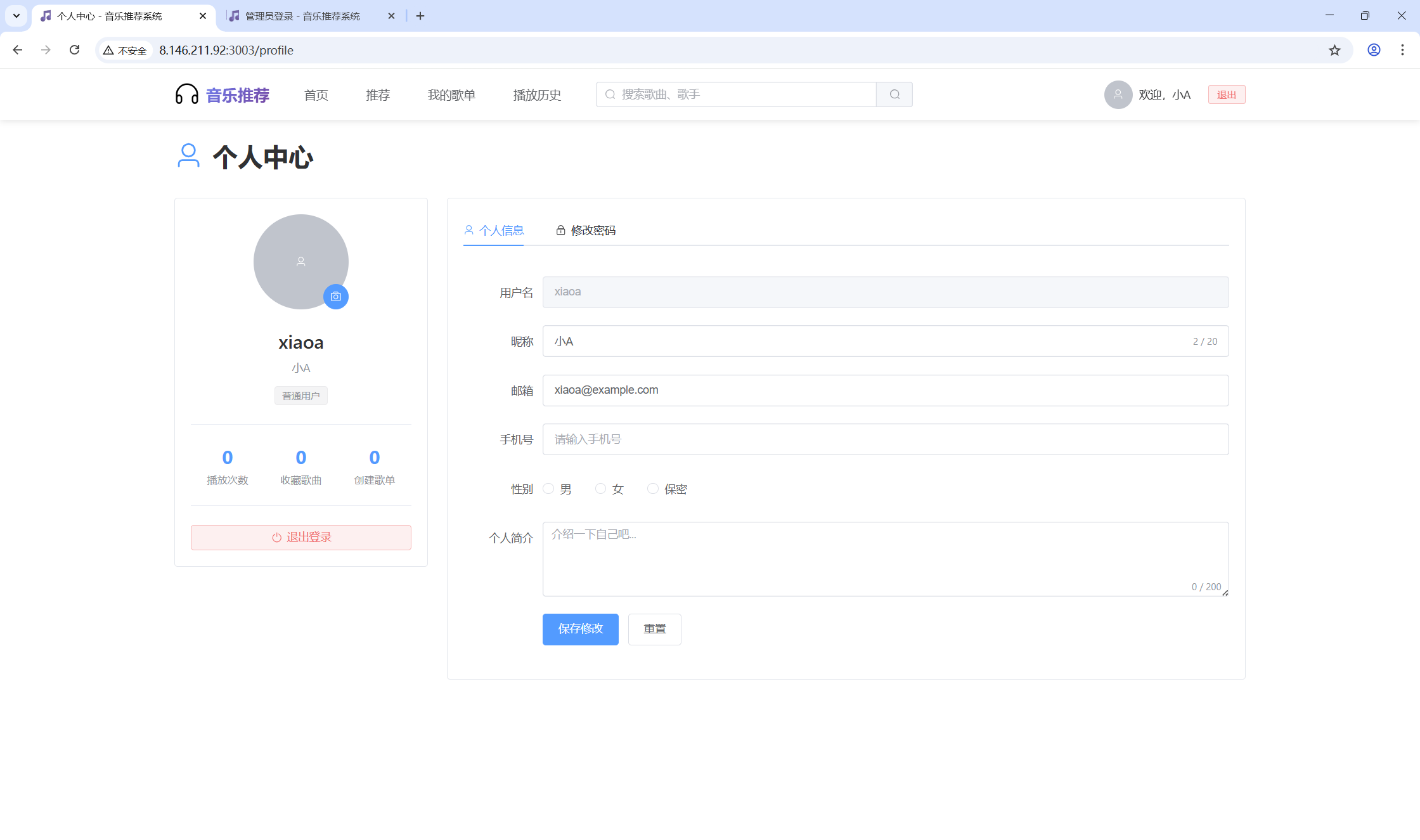Click the 保存修改 button
Screen dimensions: 1420x840
point(580,629)
